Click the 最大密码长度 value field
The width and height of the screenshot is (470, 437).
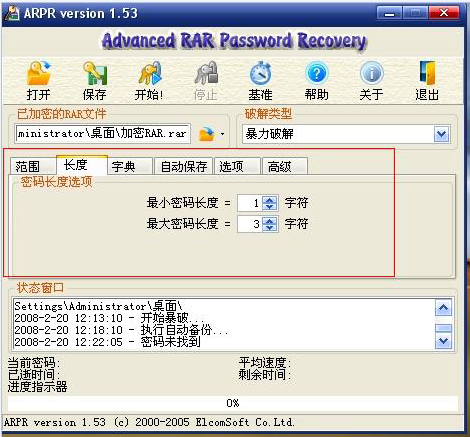[x=250, y=224]
